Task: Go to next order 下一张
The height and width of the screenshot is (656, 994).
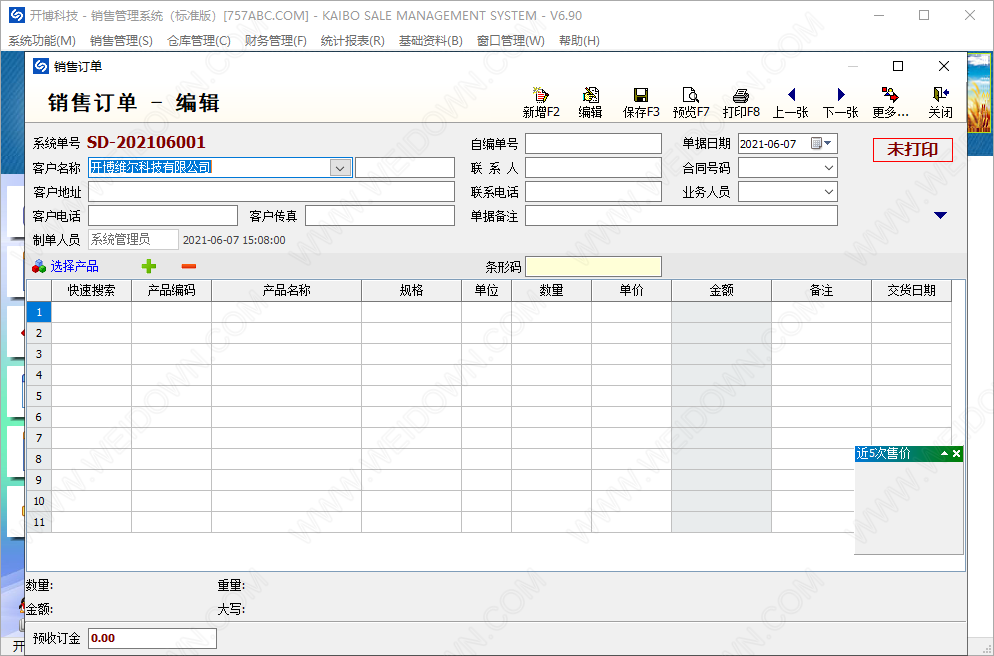Action: (840, 102)
